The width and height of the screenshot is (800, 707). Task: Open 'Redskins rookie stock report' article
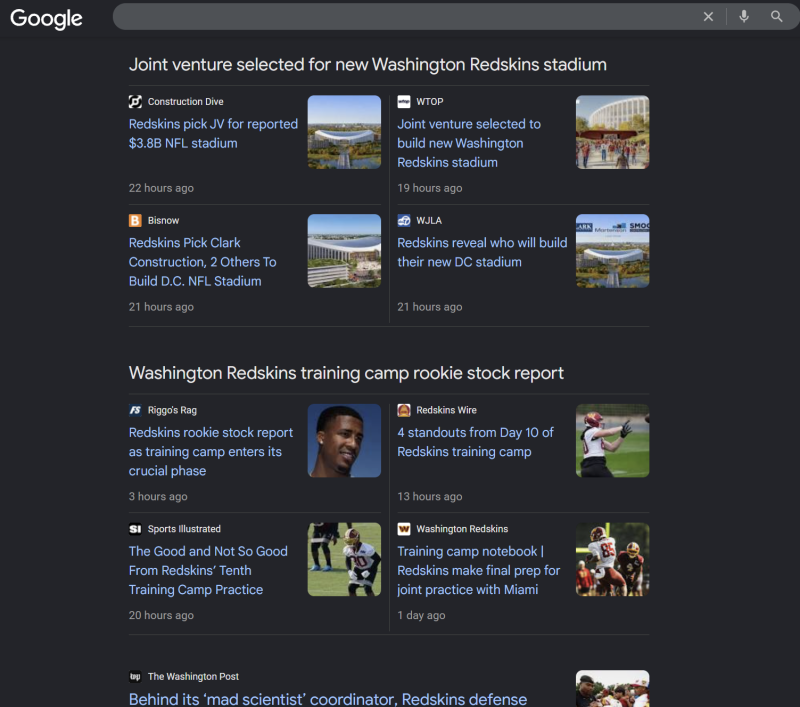click(211, 451)
